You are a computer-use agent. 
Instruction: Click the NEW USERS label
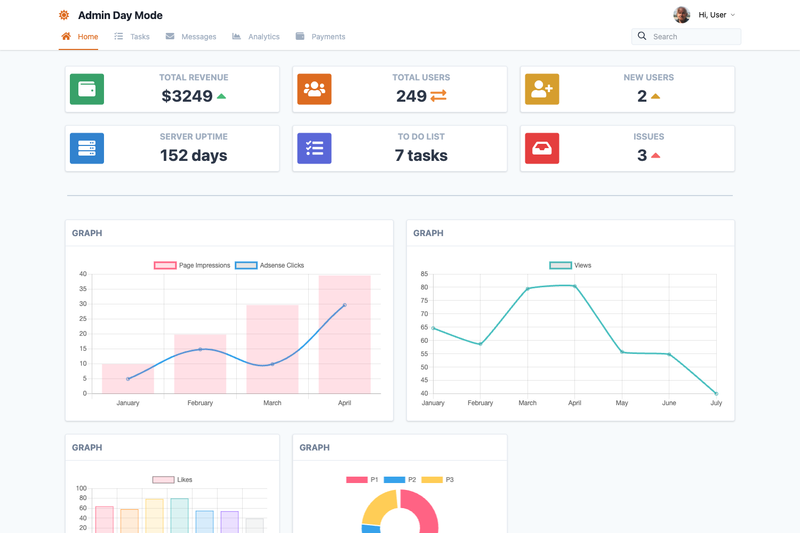coord(648,78)
